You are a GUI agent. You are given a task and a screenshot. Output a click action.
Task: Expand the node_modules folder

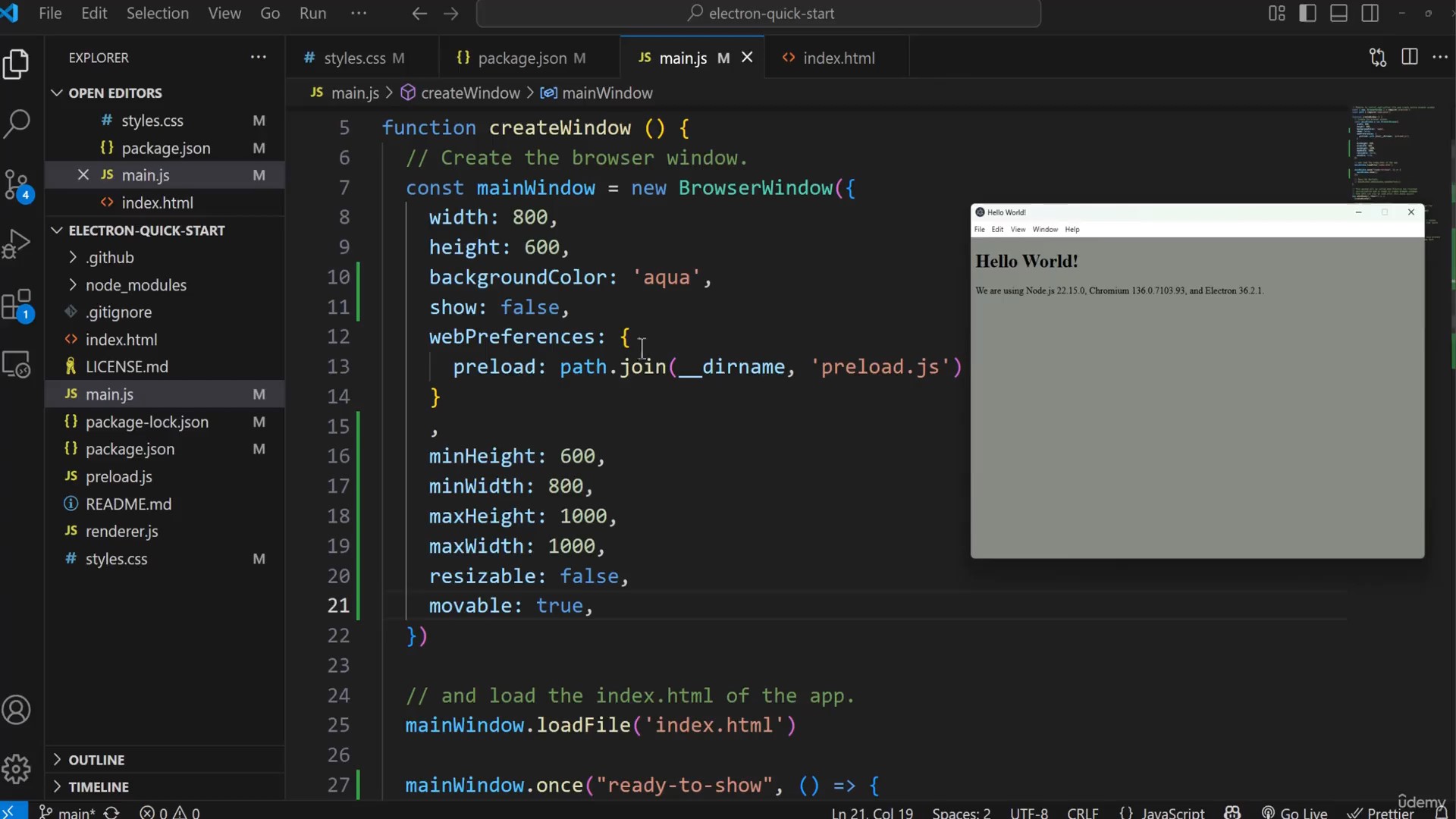click(x=136, y=285)
